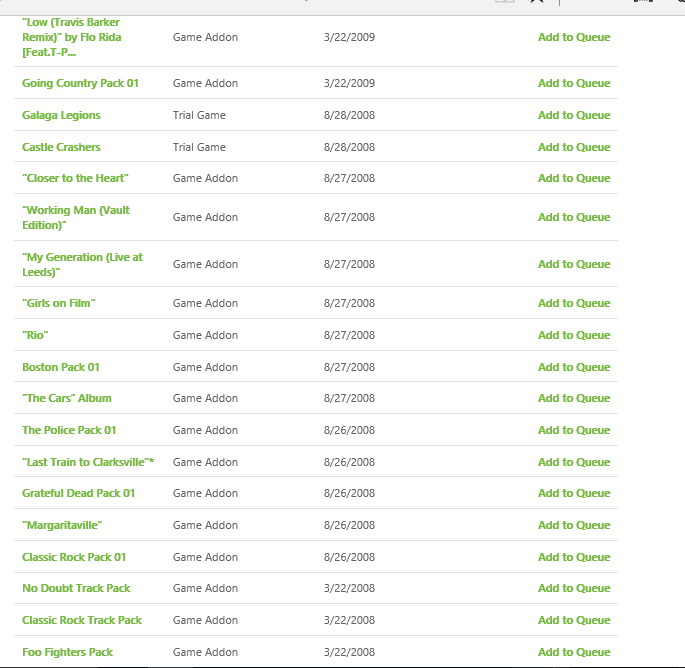This screenshot has height=668, width=685.
Task: Select Game Addon type in Boston Pack 01 row
Action: tap(205, 367)
